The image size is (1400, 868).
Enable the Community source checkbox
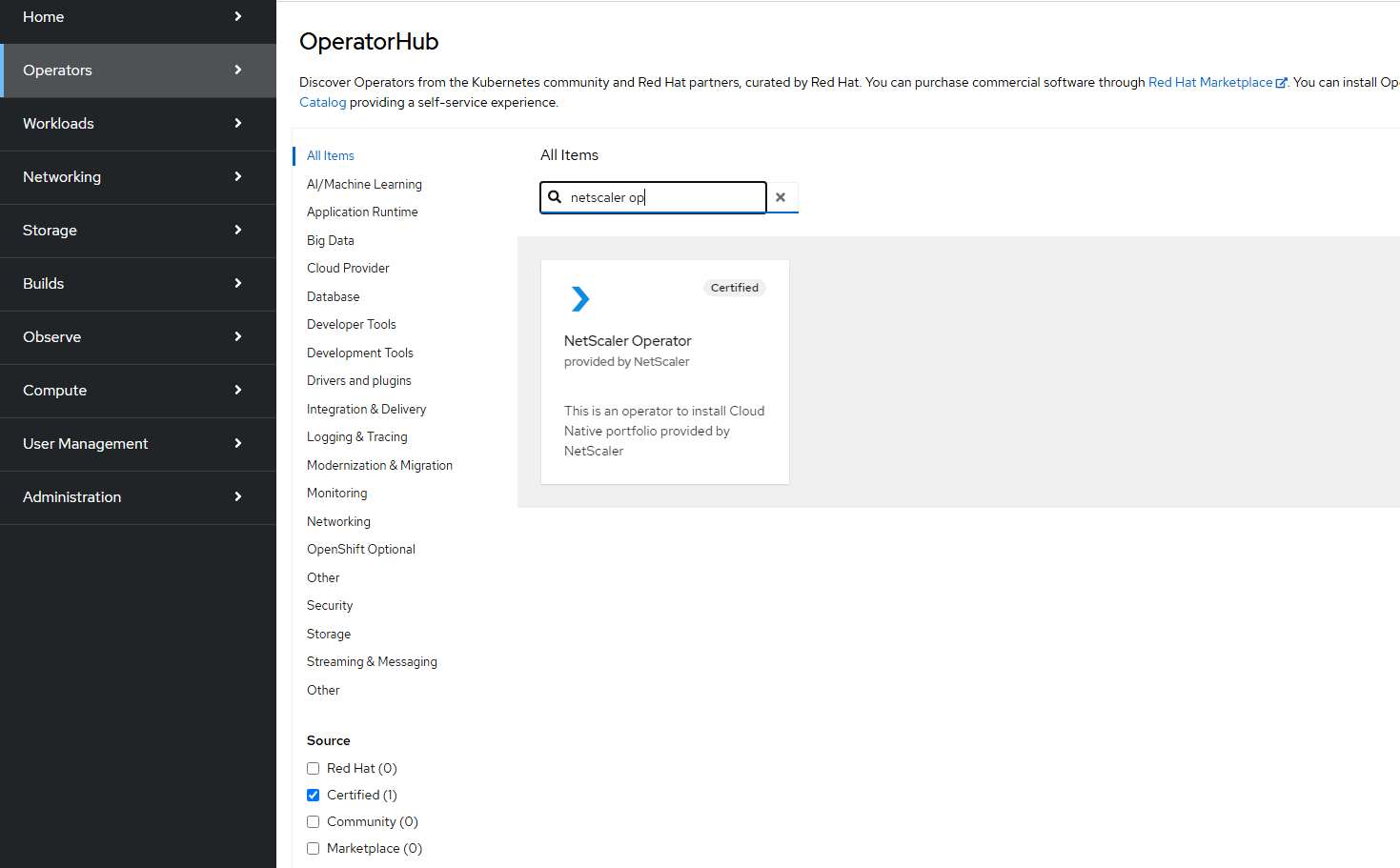313,821
